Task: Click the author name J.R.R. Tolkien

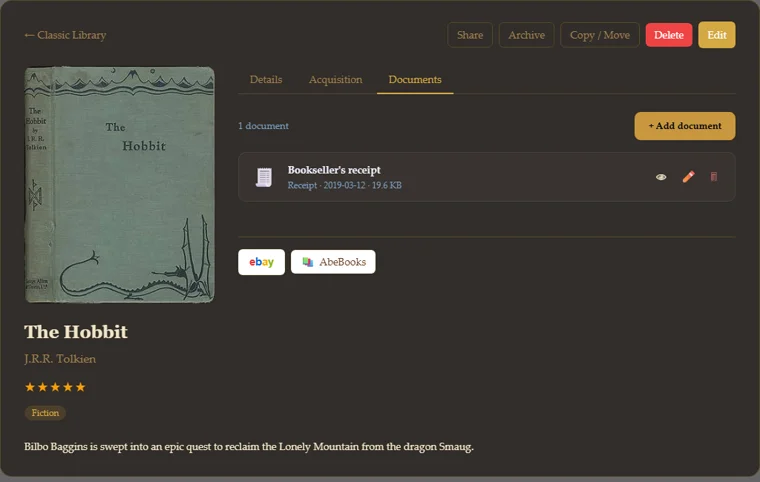Action: point(60,359)
